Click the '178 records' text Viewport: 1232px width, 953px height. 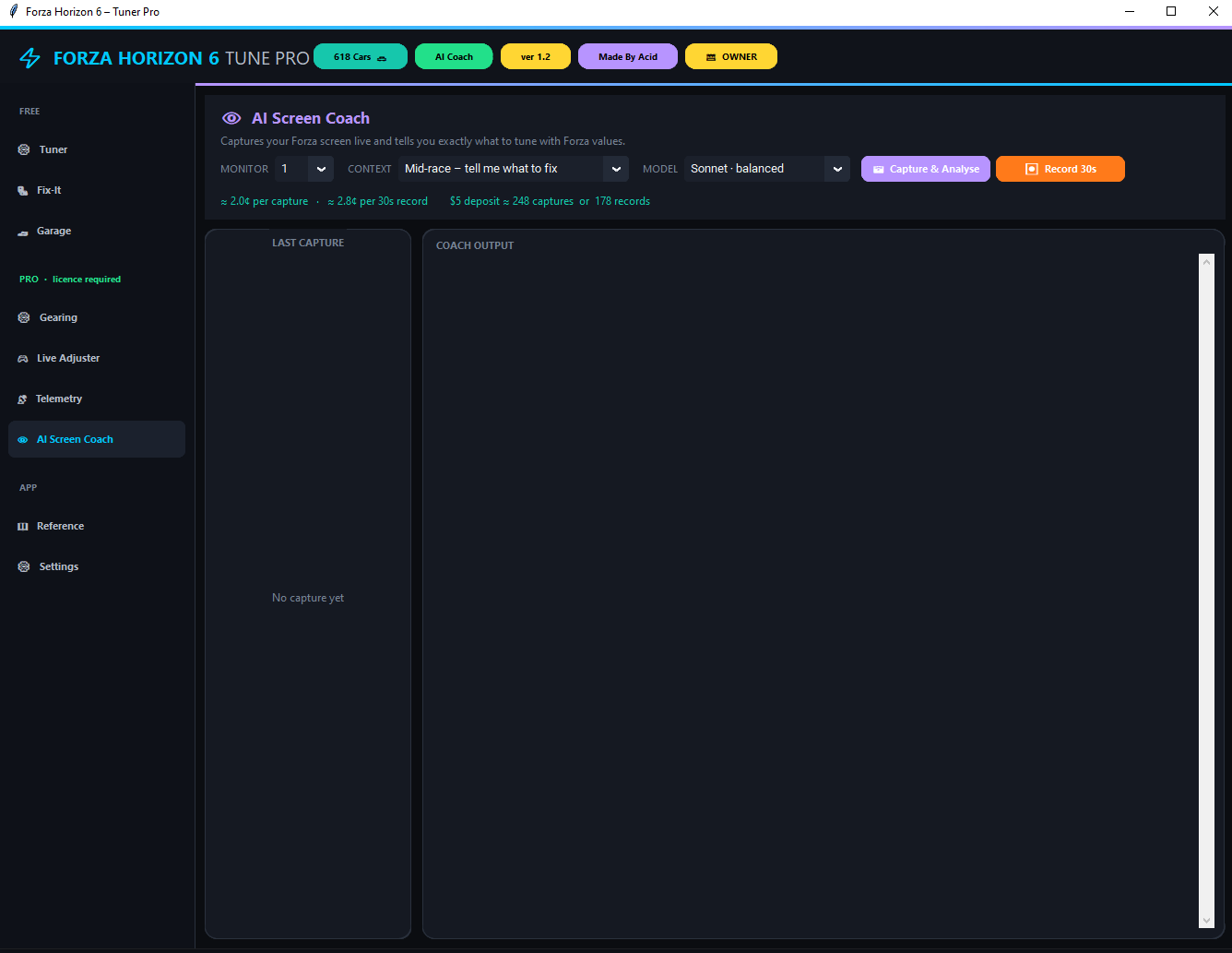[x=622, y=201]
